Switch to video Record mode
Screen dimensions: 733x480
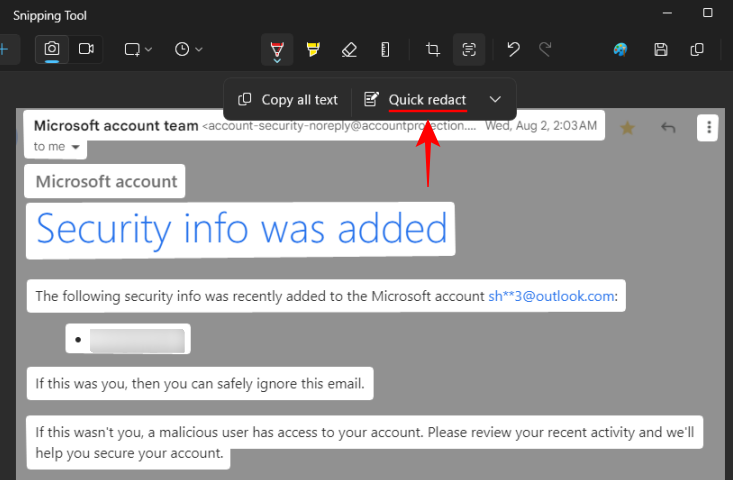click(86, 49)
